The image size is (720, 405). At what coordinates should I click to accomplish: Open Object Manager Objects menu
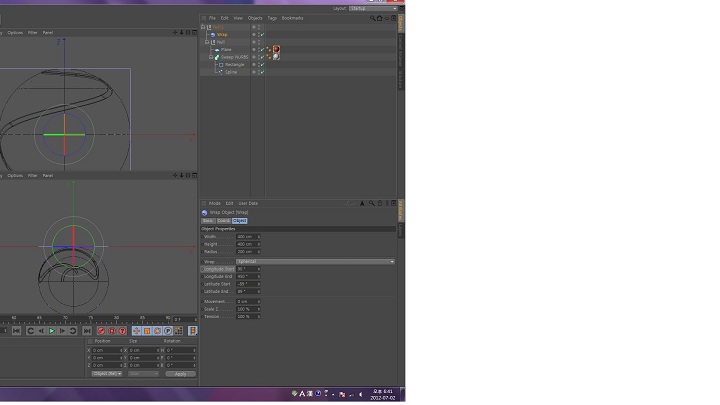pos(255,18)
